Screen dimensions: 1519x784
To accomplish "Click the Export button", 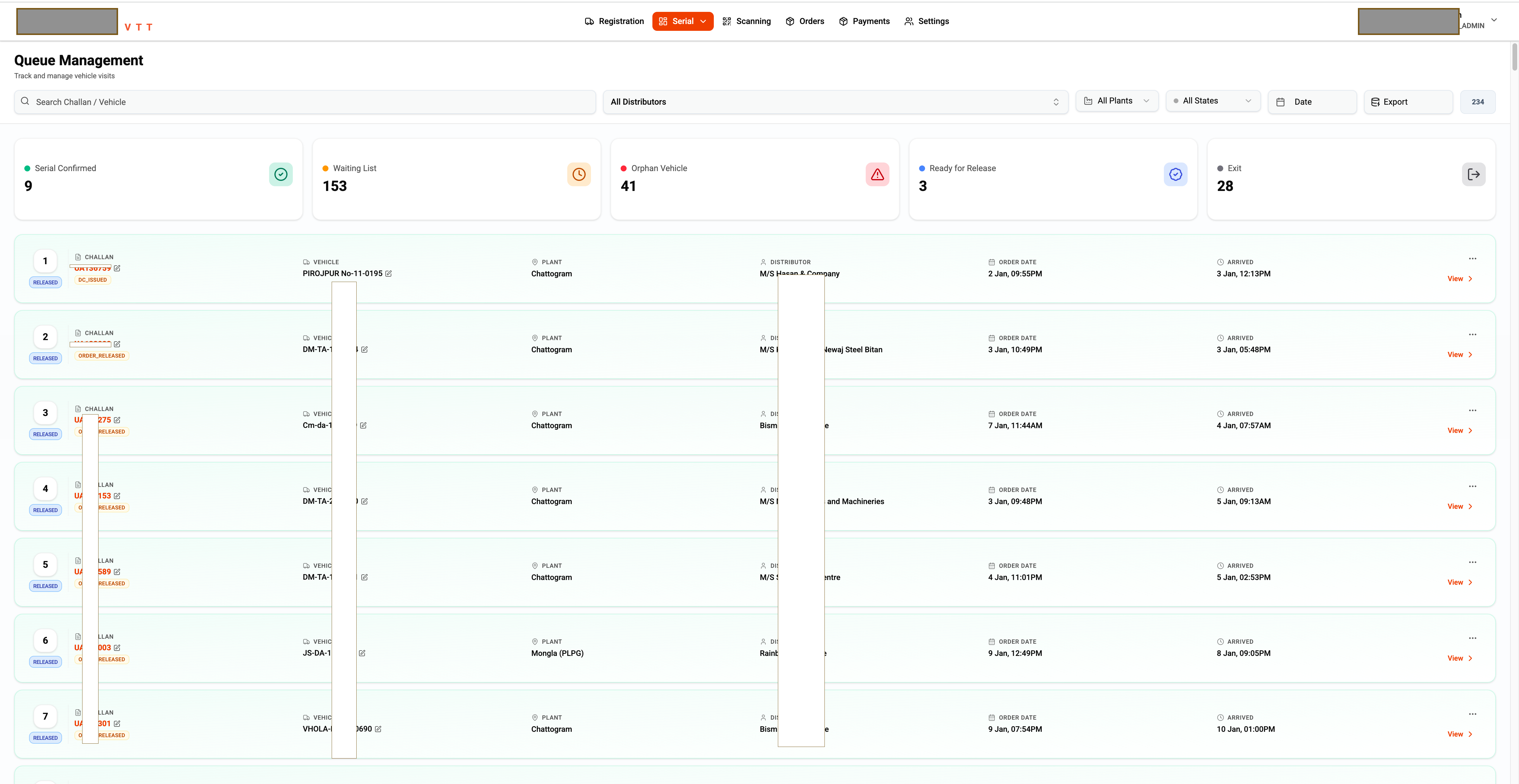I will point(1407,102).
